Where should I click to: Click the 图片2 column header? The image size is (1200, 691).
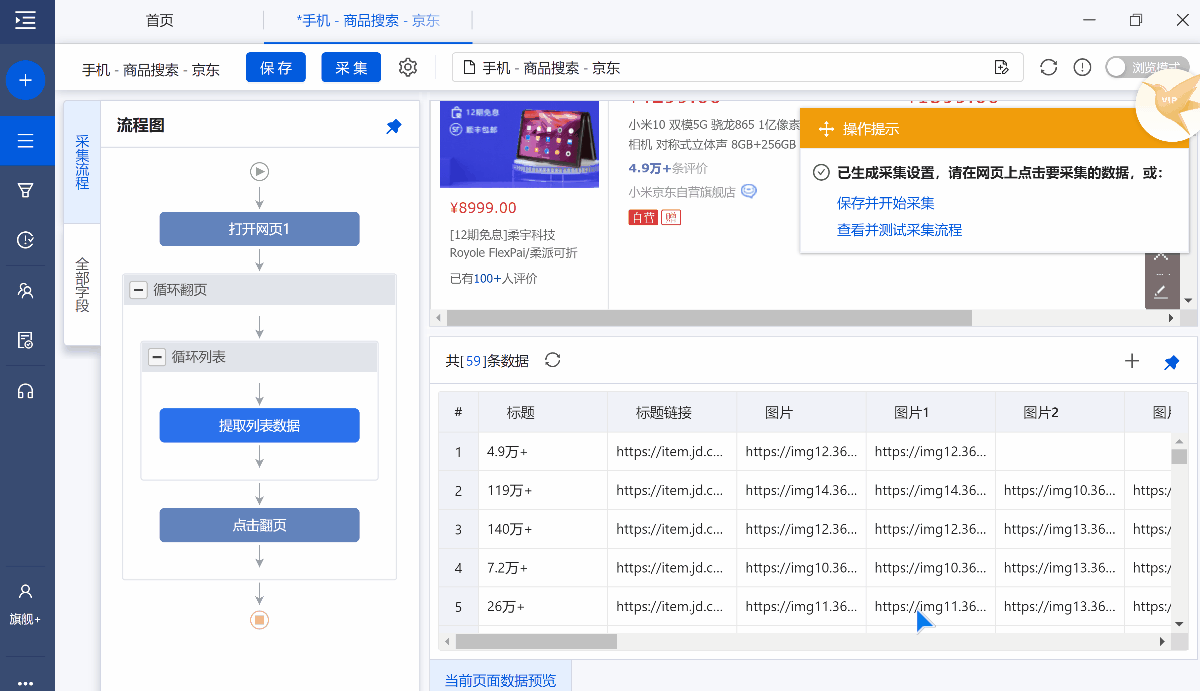pyautogui.click(x=1059, y=412)
